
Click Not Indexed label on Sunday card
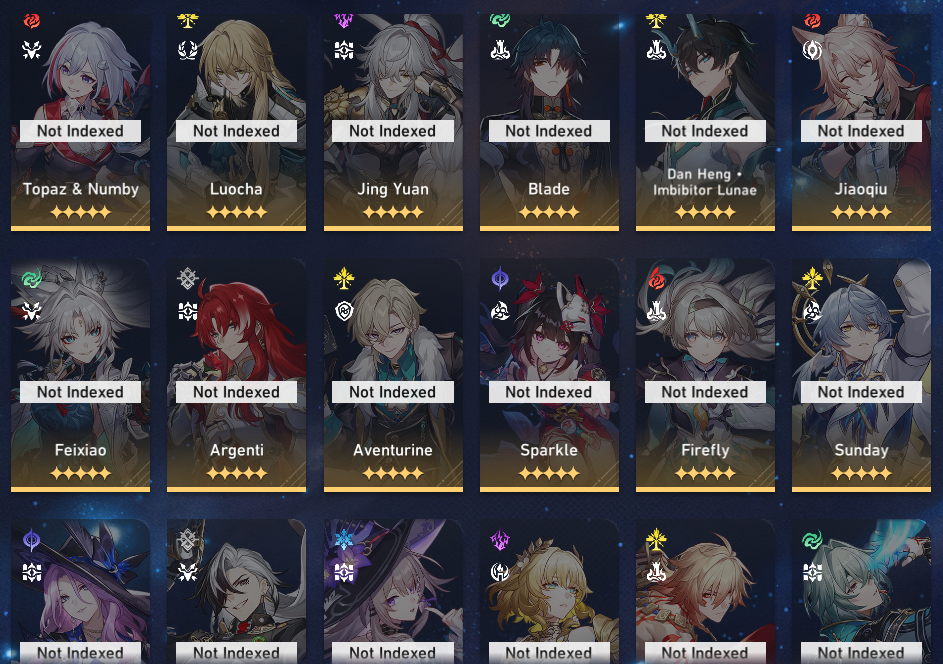click(861, 392)
